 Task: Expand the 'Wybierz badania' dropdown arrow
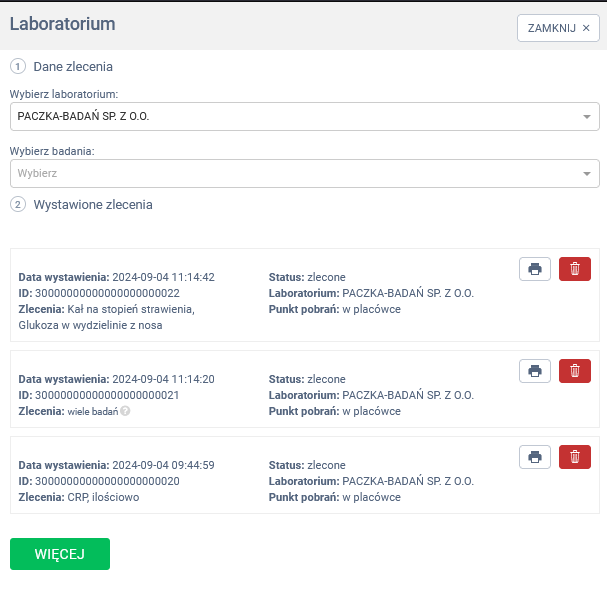pyautogui.click(x=587, y=174)
